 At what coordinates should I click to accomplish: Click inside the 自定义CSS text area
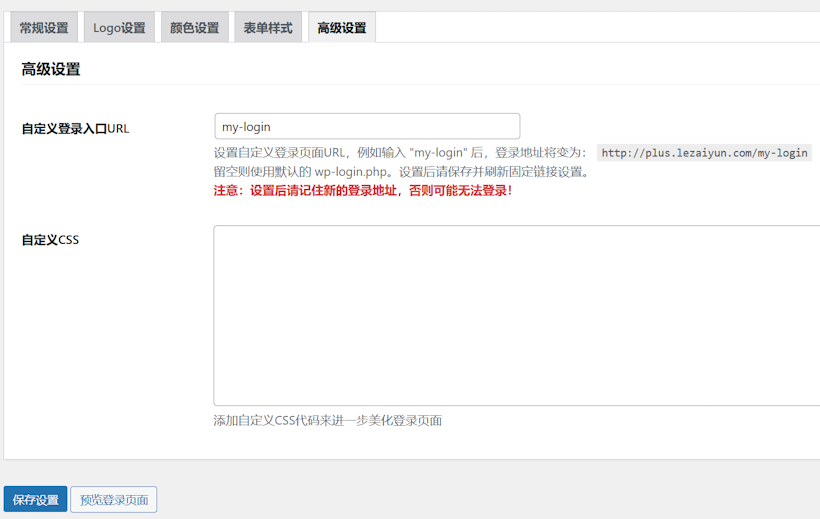click(x=516, y=315)
